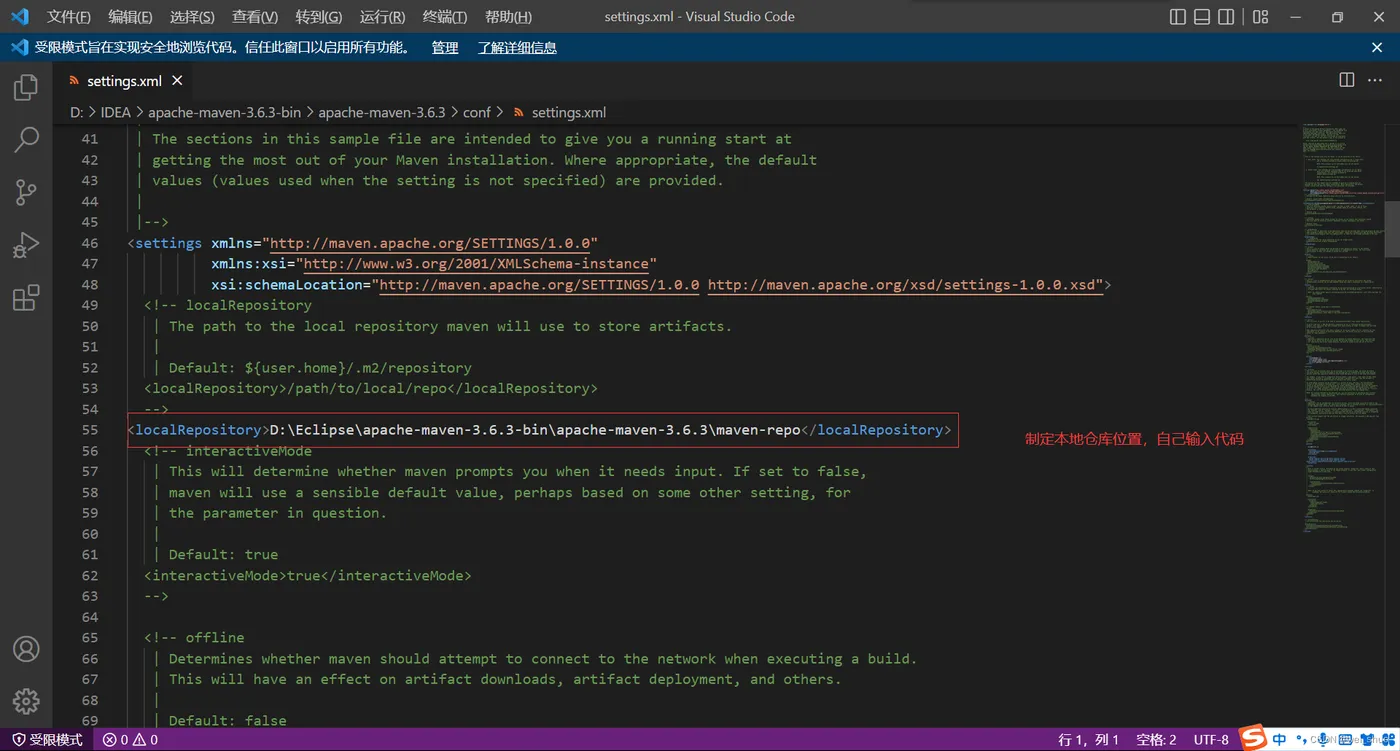Open the Extensions view
Image resolution: width=1400 pixels, height=751 pixels.
(26, 298)
